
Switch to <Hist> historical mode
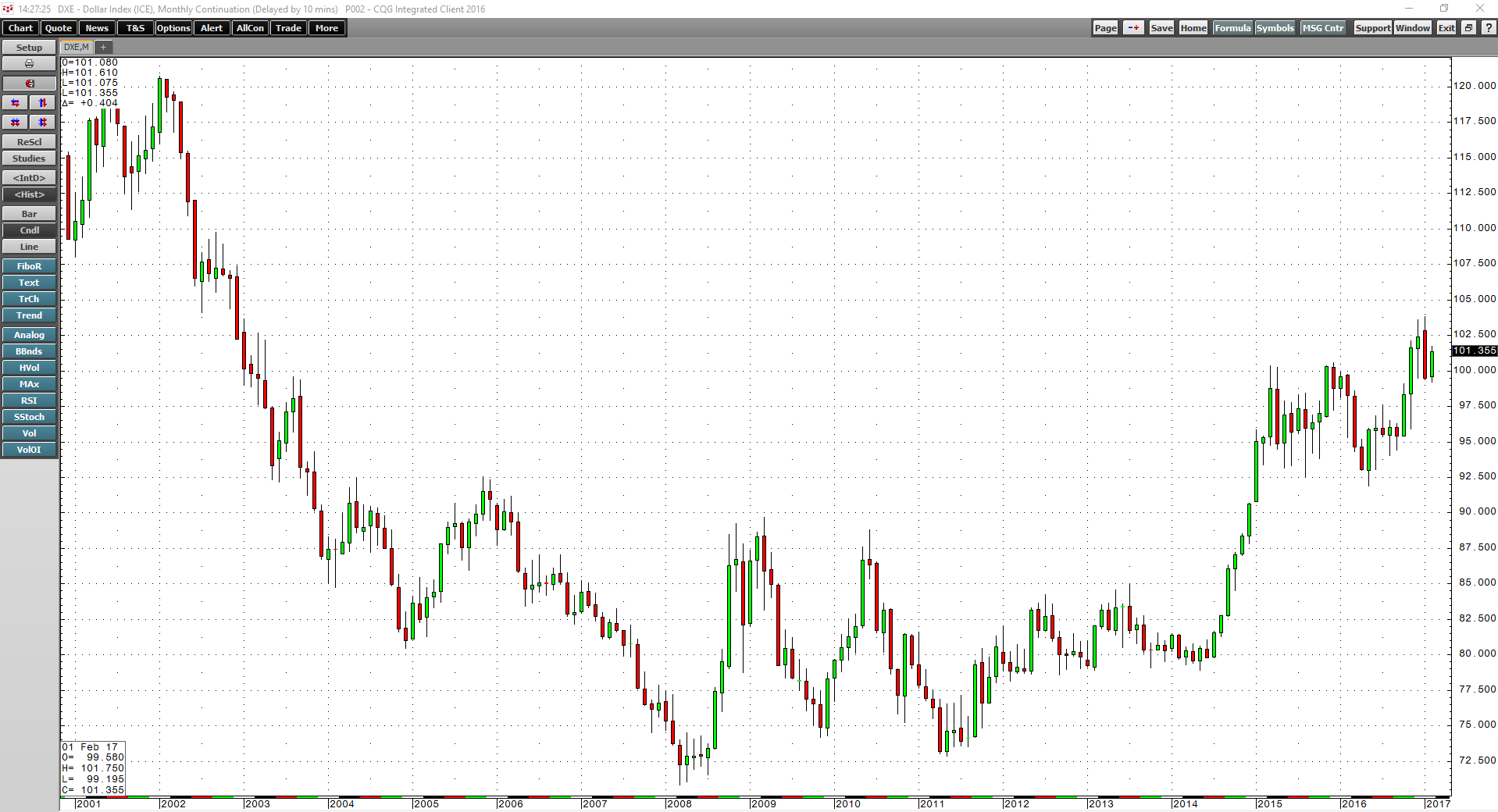[29, 194]
